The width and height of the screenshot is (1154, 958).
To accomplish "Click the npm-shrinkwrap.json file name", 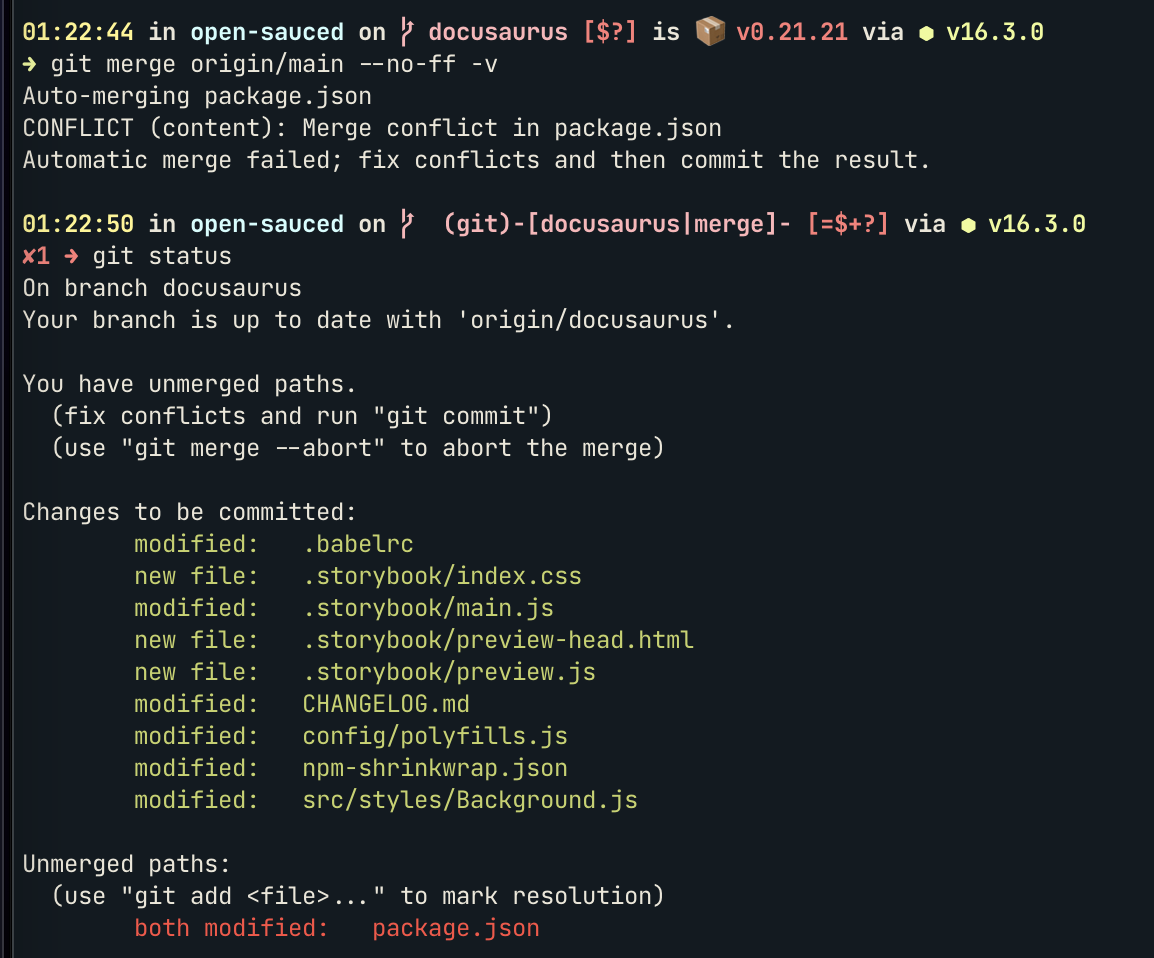I will 435,768.
